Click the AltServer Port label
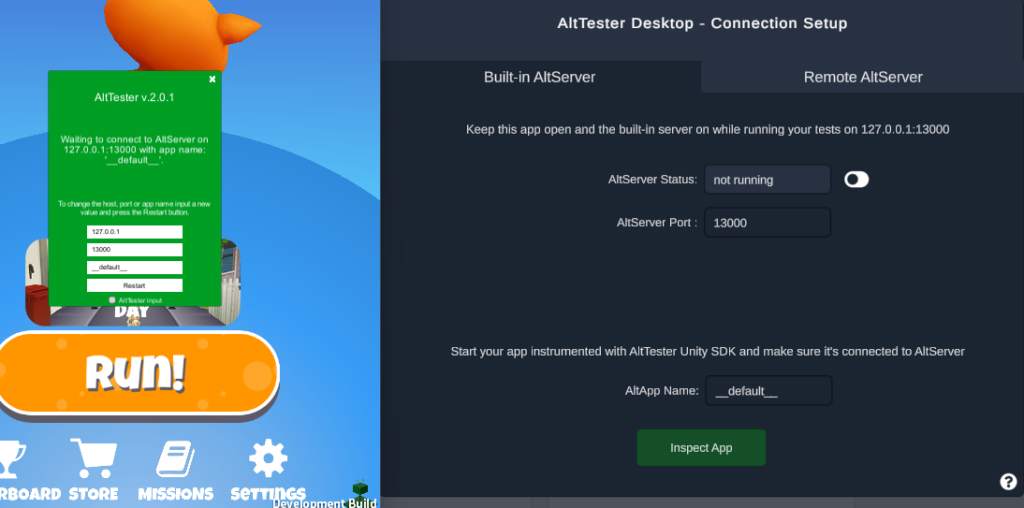Screen dimensions: 1024x508 (x=657, y=223)
